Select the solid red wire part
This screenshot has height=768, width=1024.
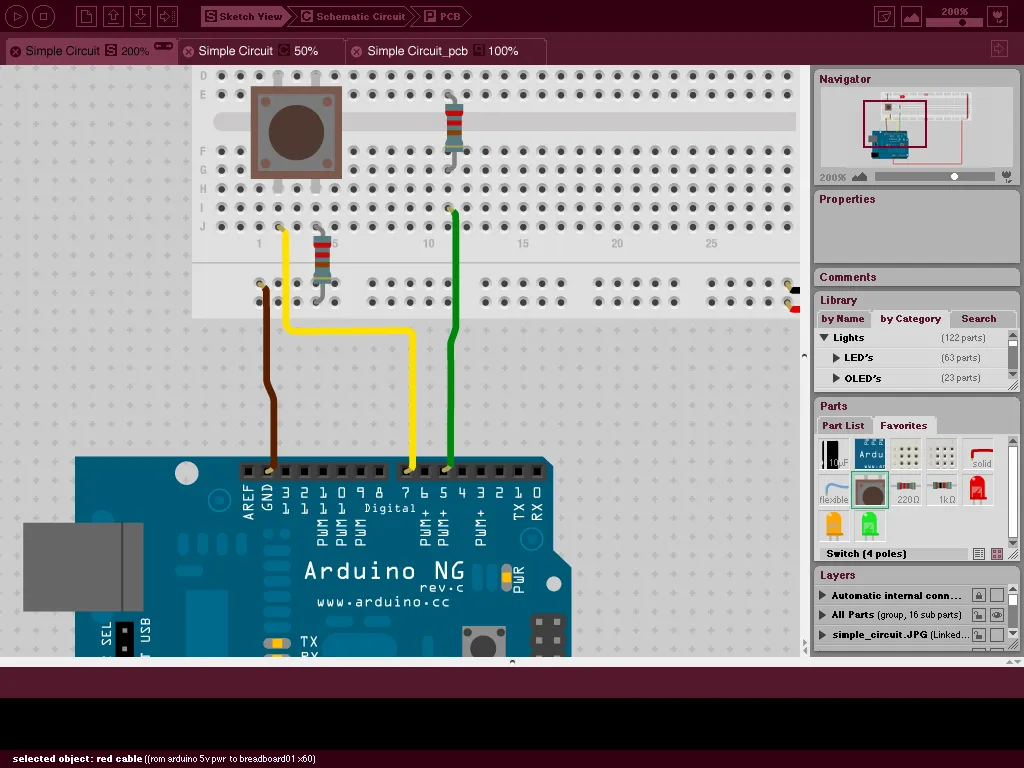978,455
